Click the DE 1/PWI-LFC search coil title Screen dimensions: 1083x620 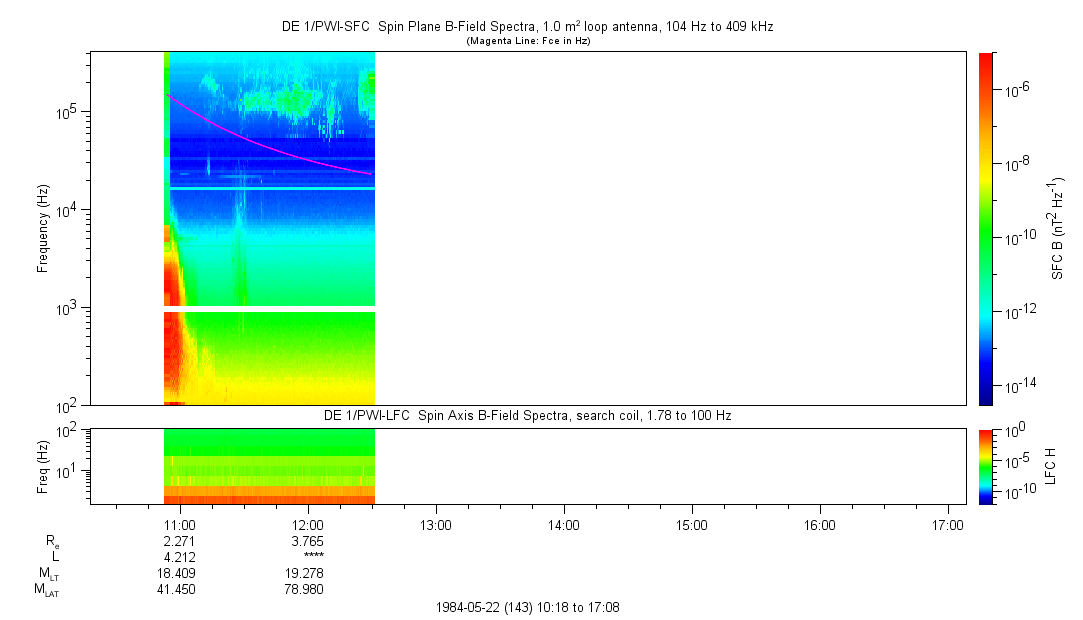pos(527,415)
